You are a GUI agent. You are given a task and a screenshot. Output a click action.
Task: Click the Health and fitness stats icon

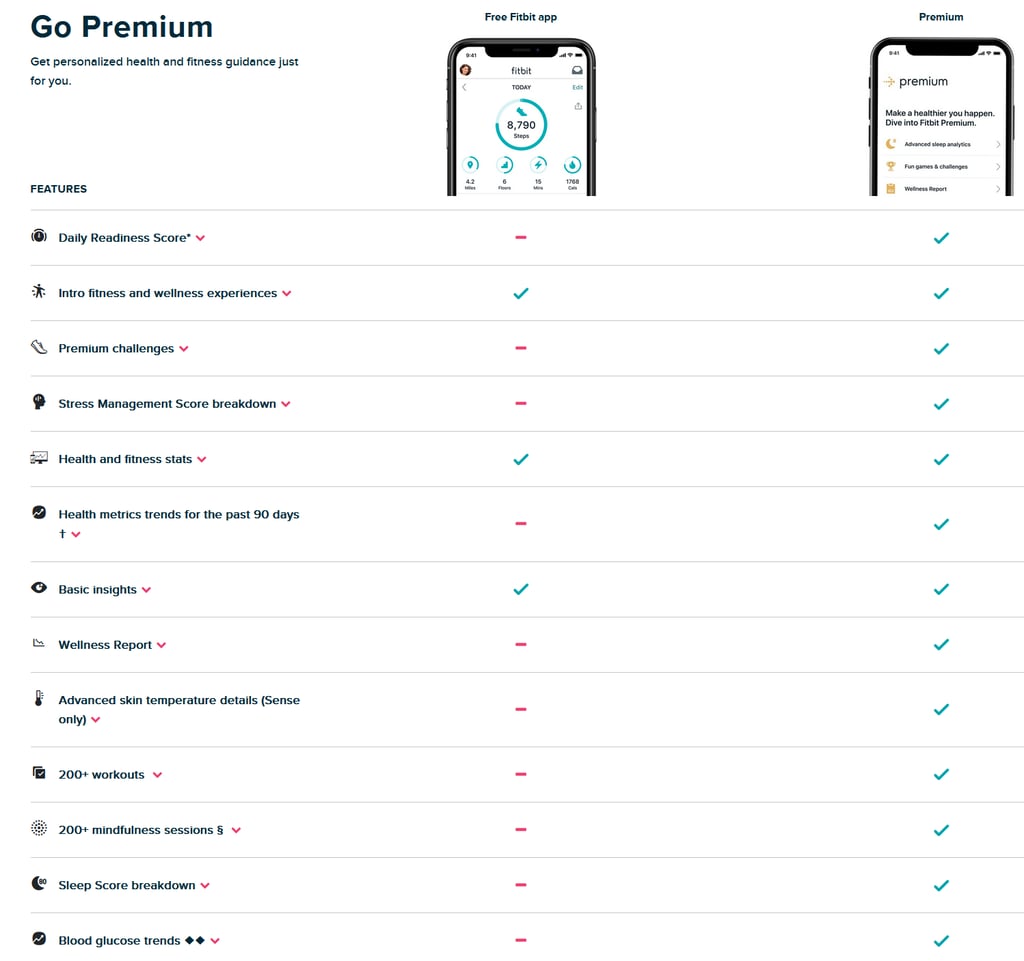click(39, 458)
